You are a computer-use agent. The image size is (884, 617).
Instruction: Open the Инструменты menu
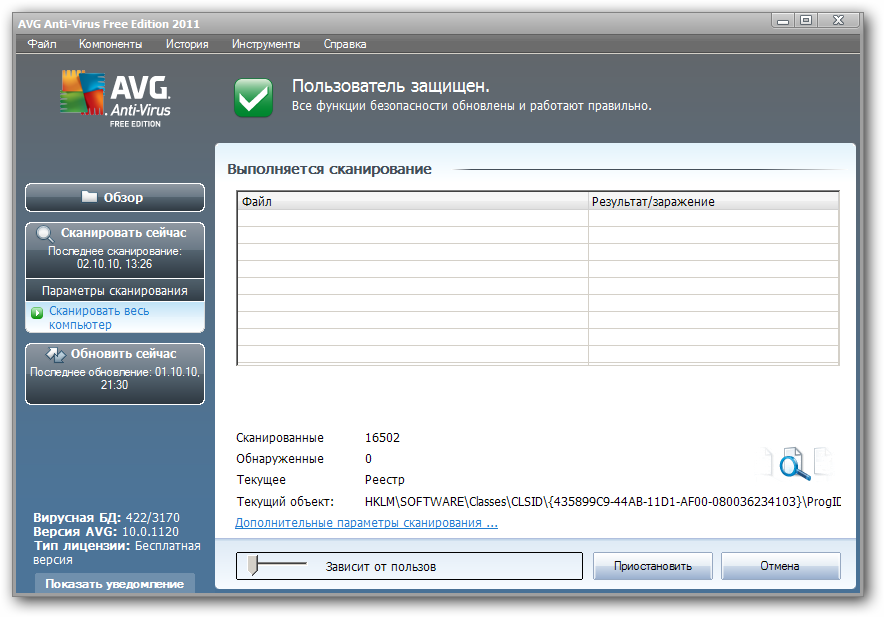tap(266, 44)
